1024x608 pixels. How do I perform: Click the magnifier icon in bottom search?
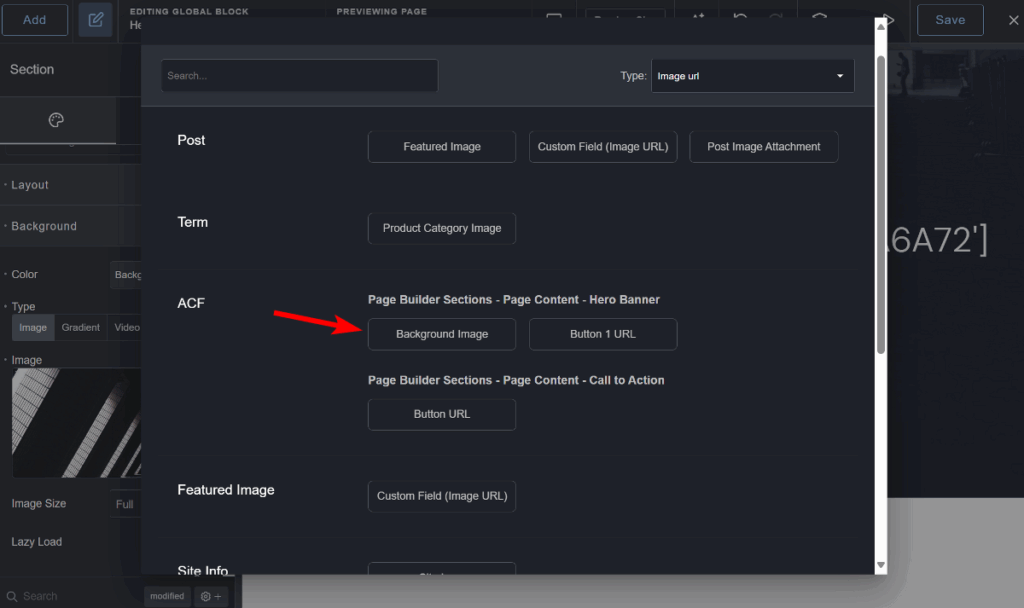[12, 596]
